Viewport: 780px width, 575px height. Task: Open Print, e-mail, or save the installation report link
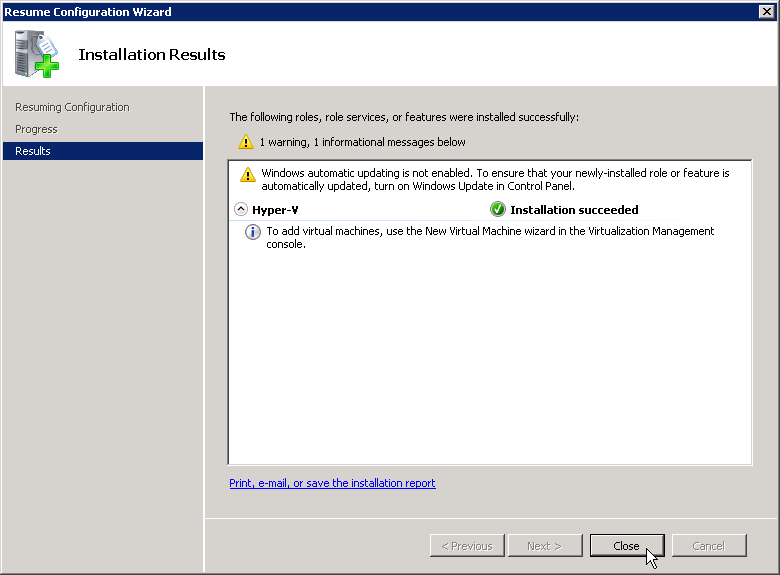[332, 483]
